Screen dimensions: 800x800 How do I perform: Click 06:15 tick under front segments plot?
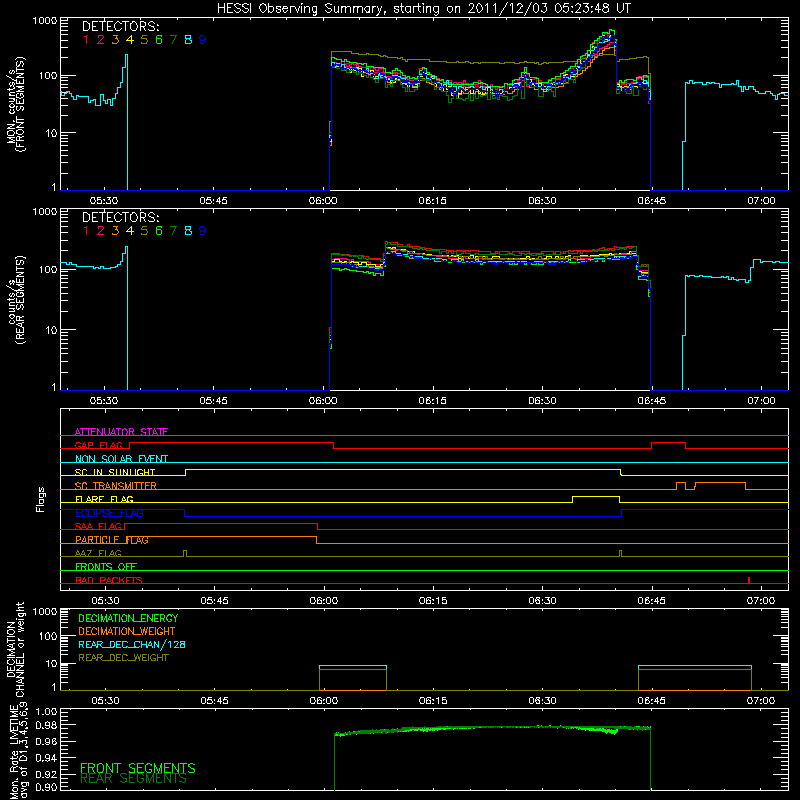(x=433, y=201)
